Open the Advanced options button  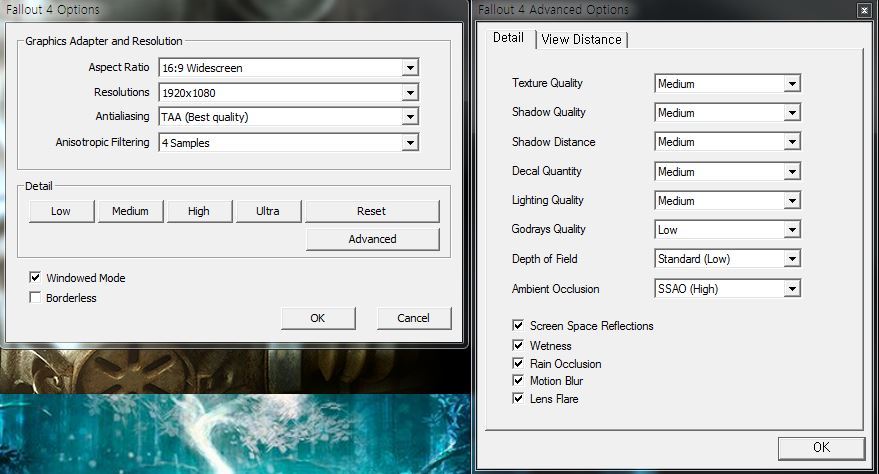click(x=372, y=239)
